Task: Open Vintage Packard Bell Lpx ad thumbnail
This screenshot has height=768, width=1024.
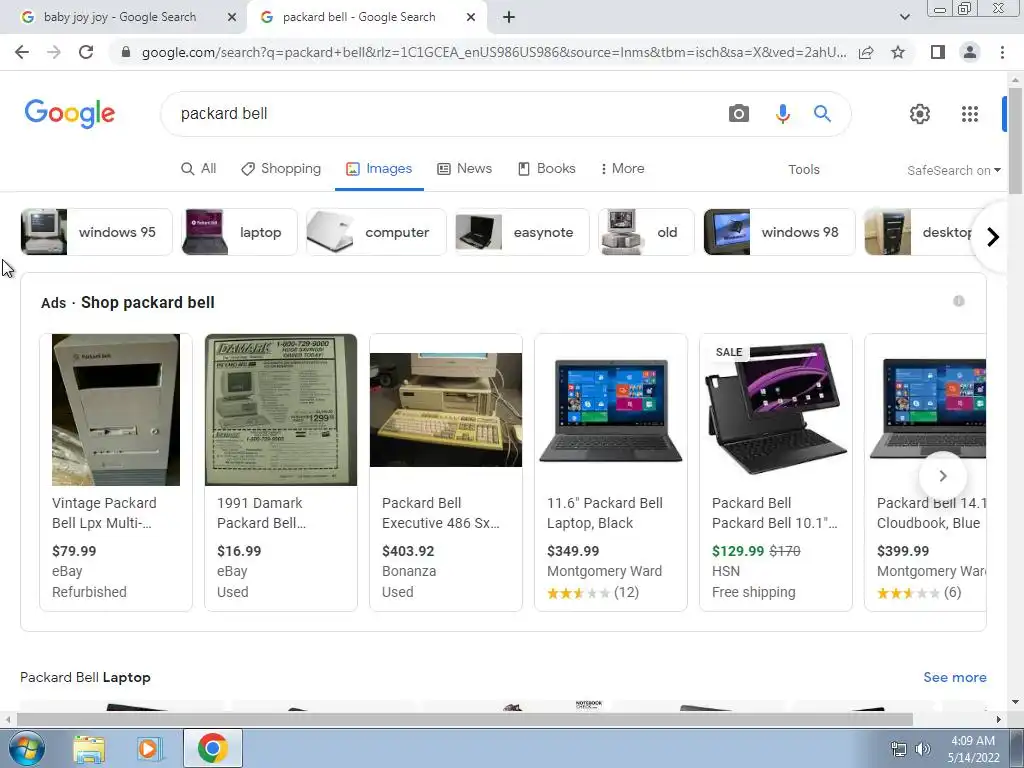Action: [116, 409]
